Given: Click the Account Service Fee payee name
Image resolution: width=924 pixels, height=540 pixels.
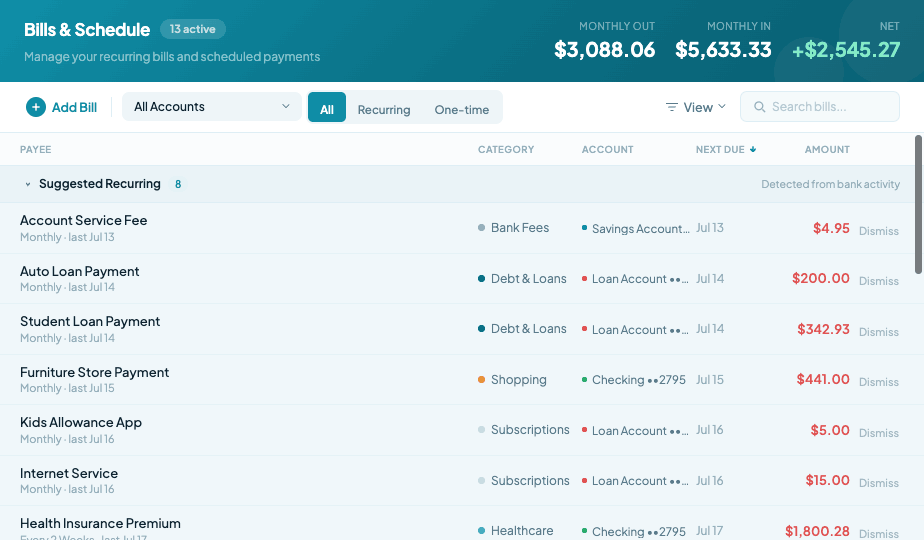Looking at the screenshot, I should point(84,220).
